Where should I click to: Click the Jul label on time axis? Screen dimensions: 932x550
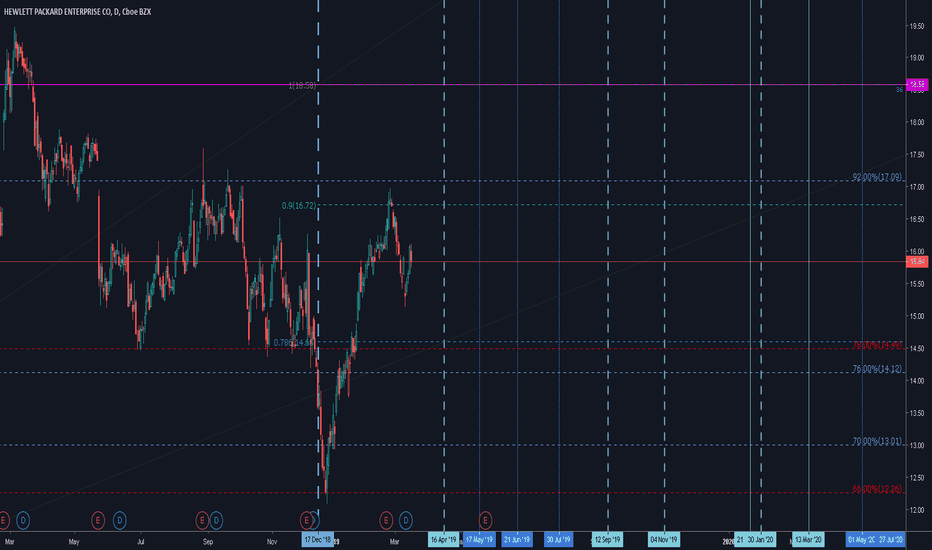[140, 542]
